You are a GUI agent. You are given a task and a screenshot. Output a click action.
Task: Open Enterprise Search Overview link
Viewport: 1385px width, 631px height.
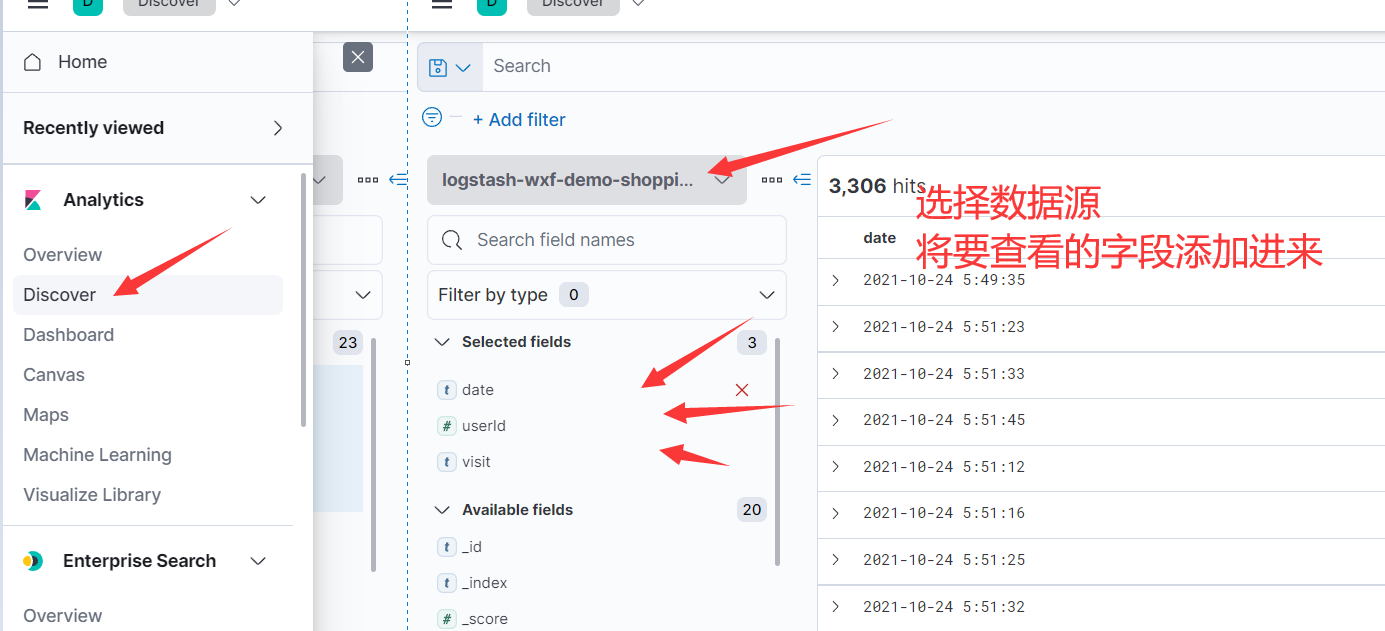[x=63, y=616]
